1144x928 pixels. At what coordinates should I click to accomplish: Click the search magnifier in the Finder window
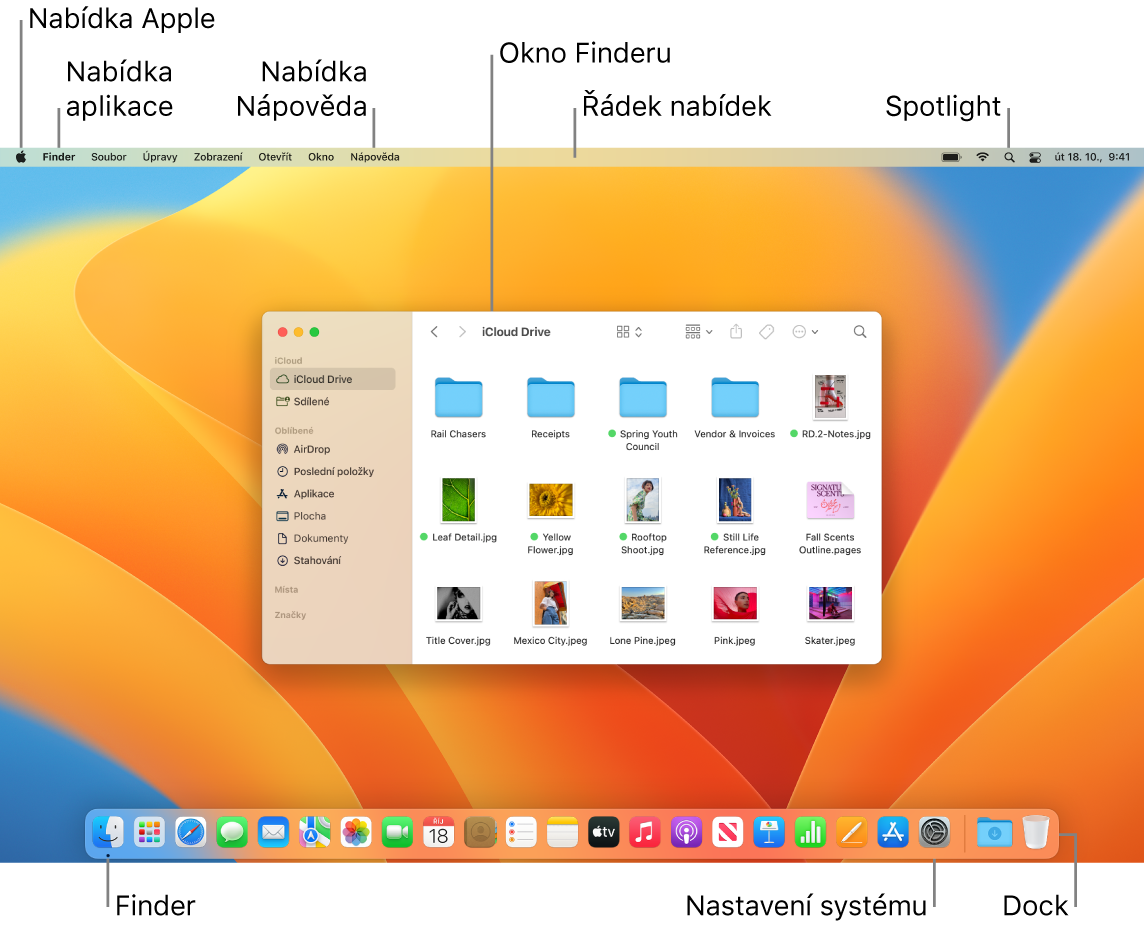coord(859,331)
